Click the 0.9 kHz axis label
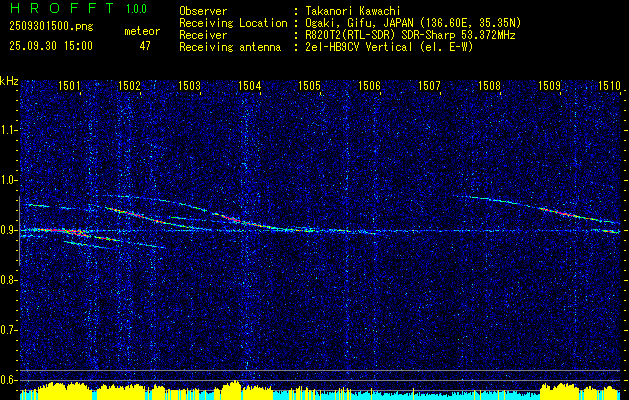629x400 pixels. (x=8, y=230)
